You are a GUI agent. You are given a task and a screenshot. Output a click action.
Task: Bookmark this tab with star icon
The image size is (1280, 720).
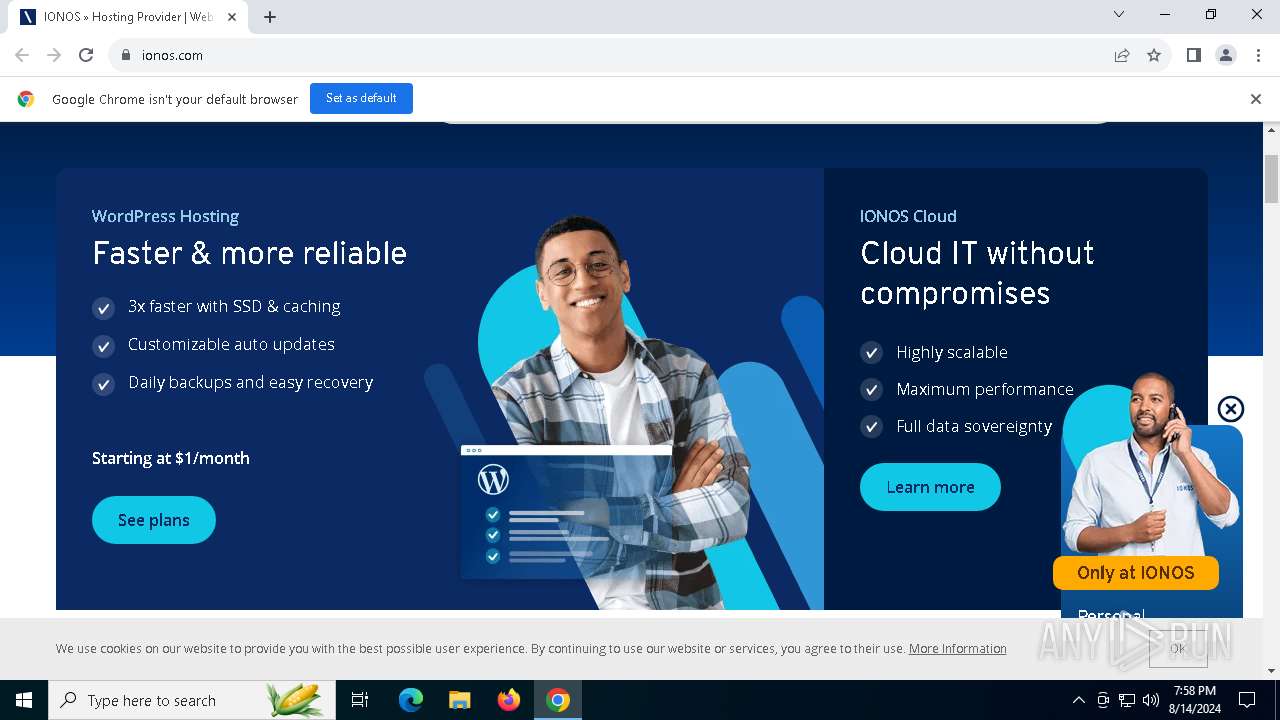click(x=1154, y=55)
